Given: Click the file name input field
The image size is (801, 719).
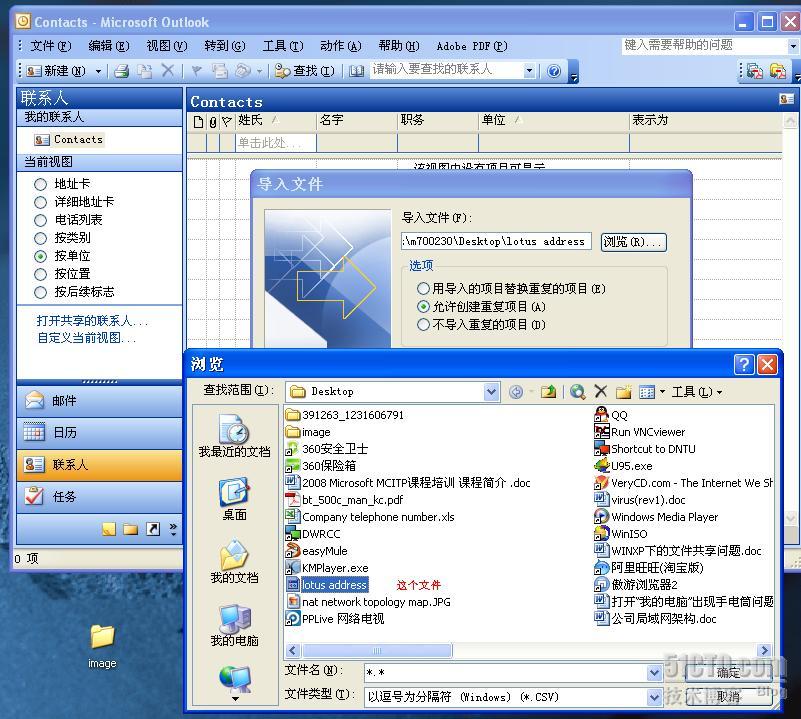Looking at the screenshot, I should (x=506, y=673).
